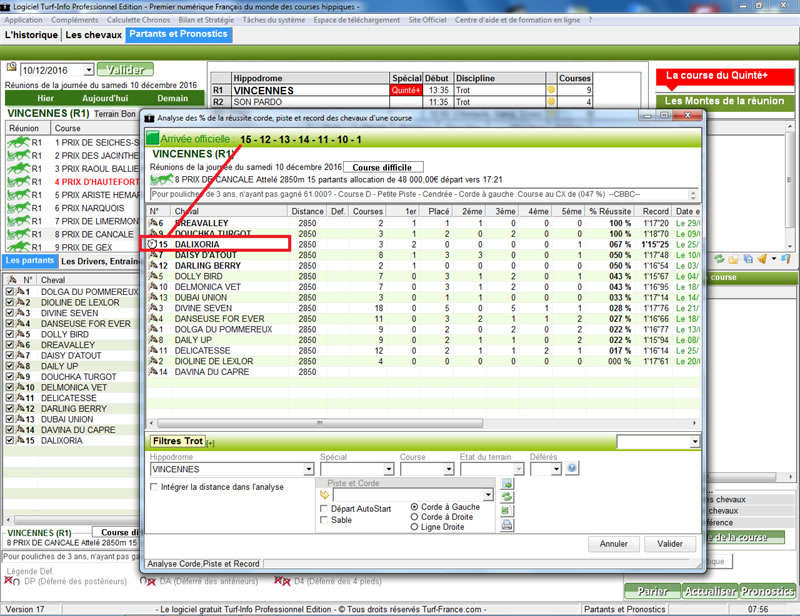The width and height of the screenshot is (800, 616).
Task: Click the Annuler button
Action: pos(614,545)
